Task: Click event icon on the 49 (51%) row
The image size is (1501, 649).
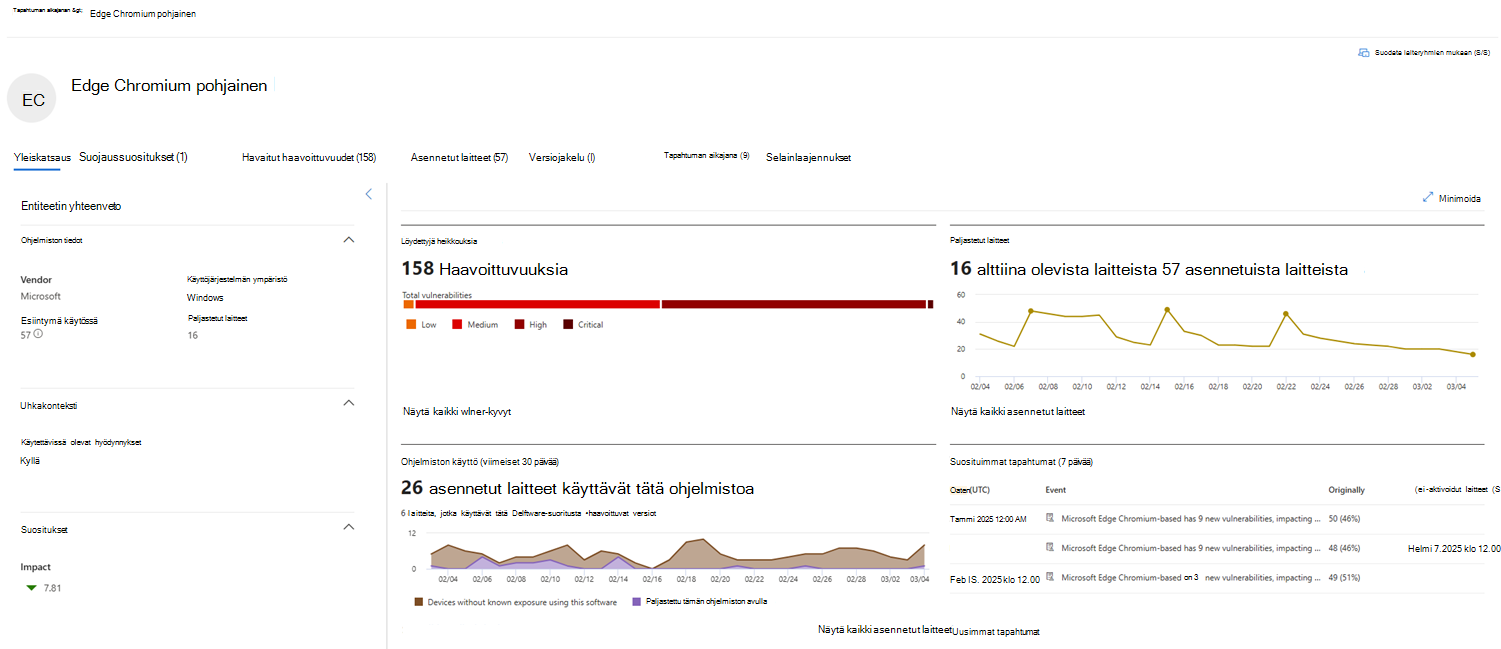Action: tap(1050, 577)
